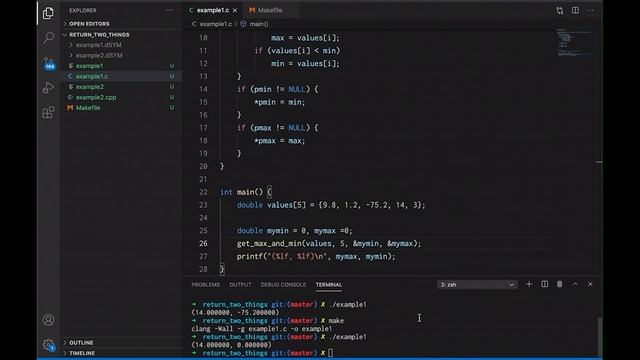Click main() in the breadcrumb
Viewport: 640px width, 360px height.
click(x=259, y=24)
